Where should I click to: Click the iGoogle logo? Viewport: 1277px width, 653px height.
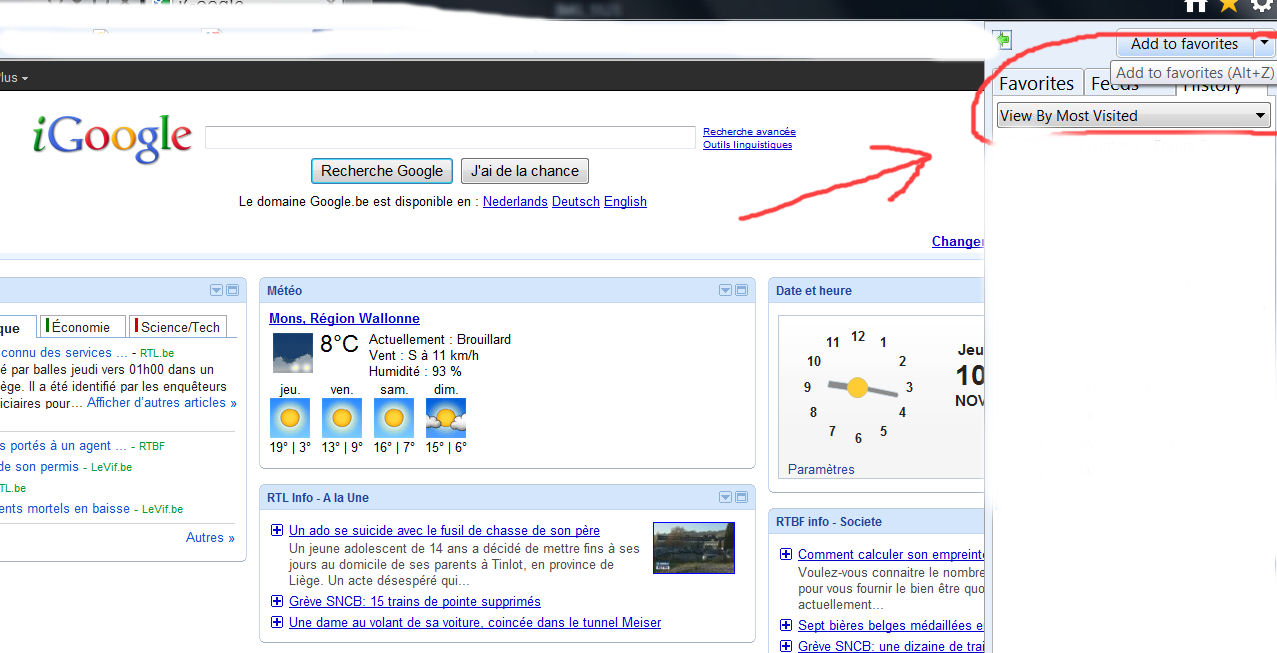(x=112, y=138)
